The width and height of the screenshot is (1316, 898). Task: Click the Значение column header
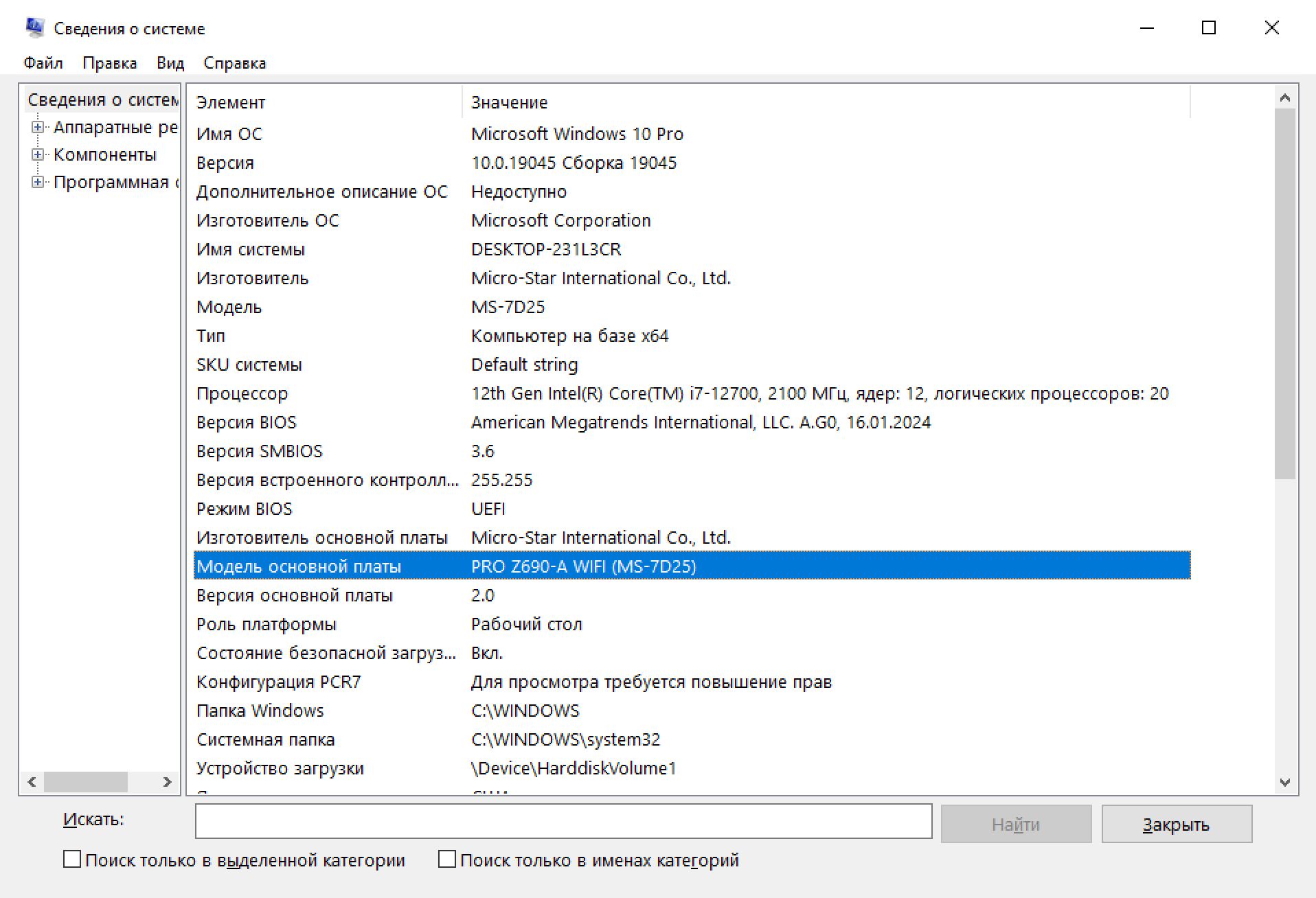[826, 102]
